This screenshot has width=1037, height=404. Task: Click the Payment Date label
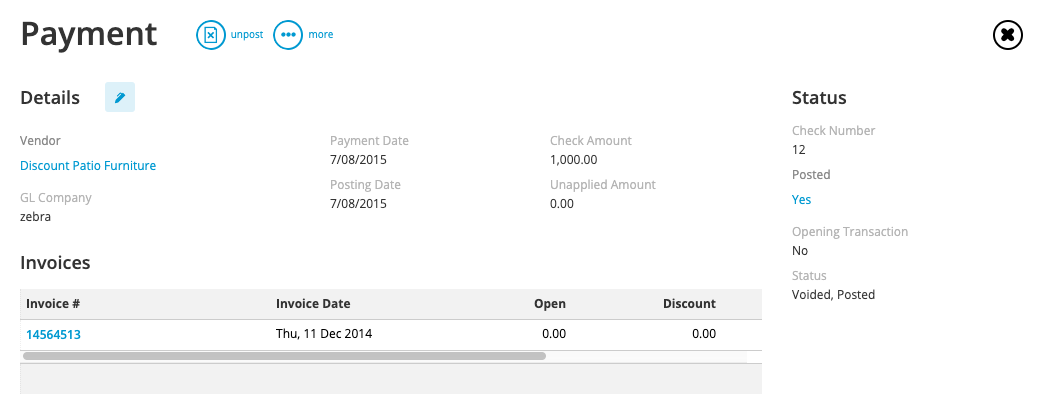369,141
